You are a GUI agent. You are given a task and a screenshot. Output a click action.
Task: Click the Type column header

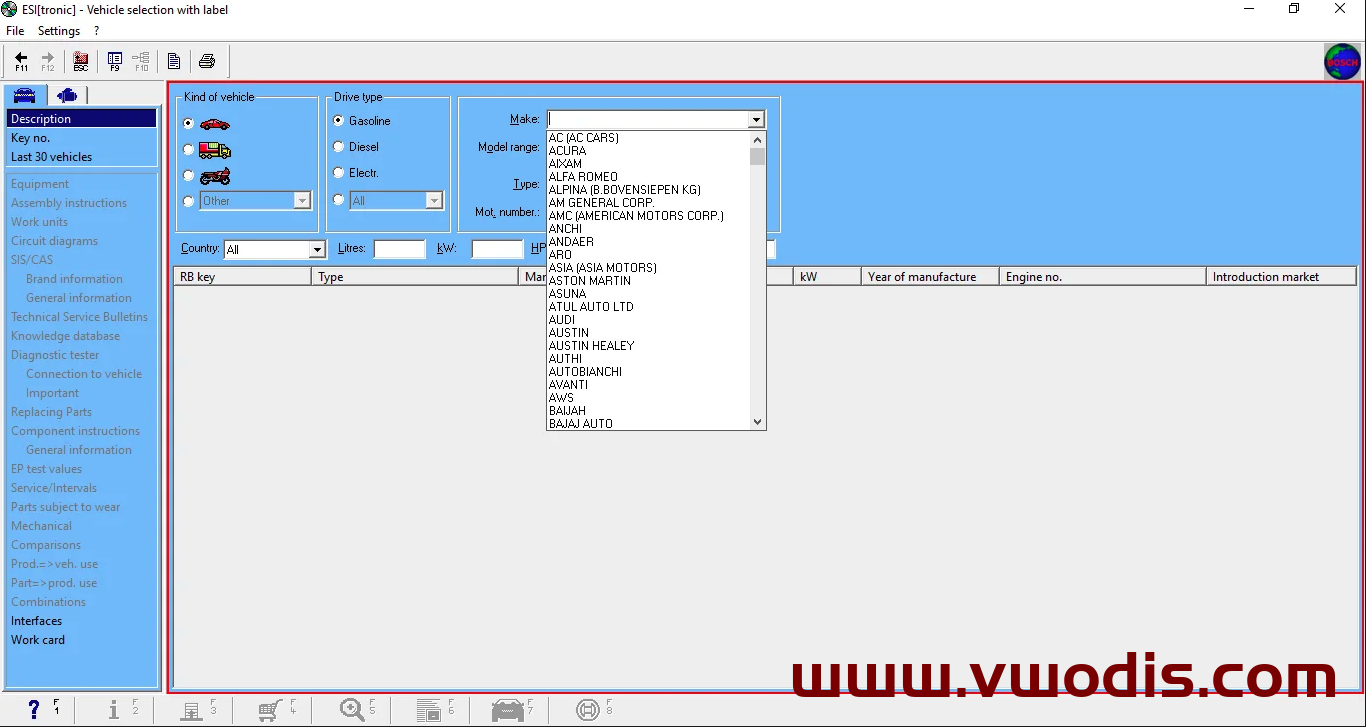point(415,277)
